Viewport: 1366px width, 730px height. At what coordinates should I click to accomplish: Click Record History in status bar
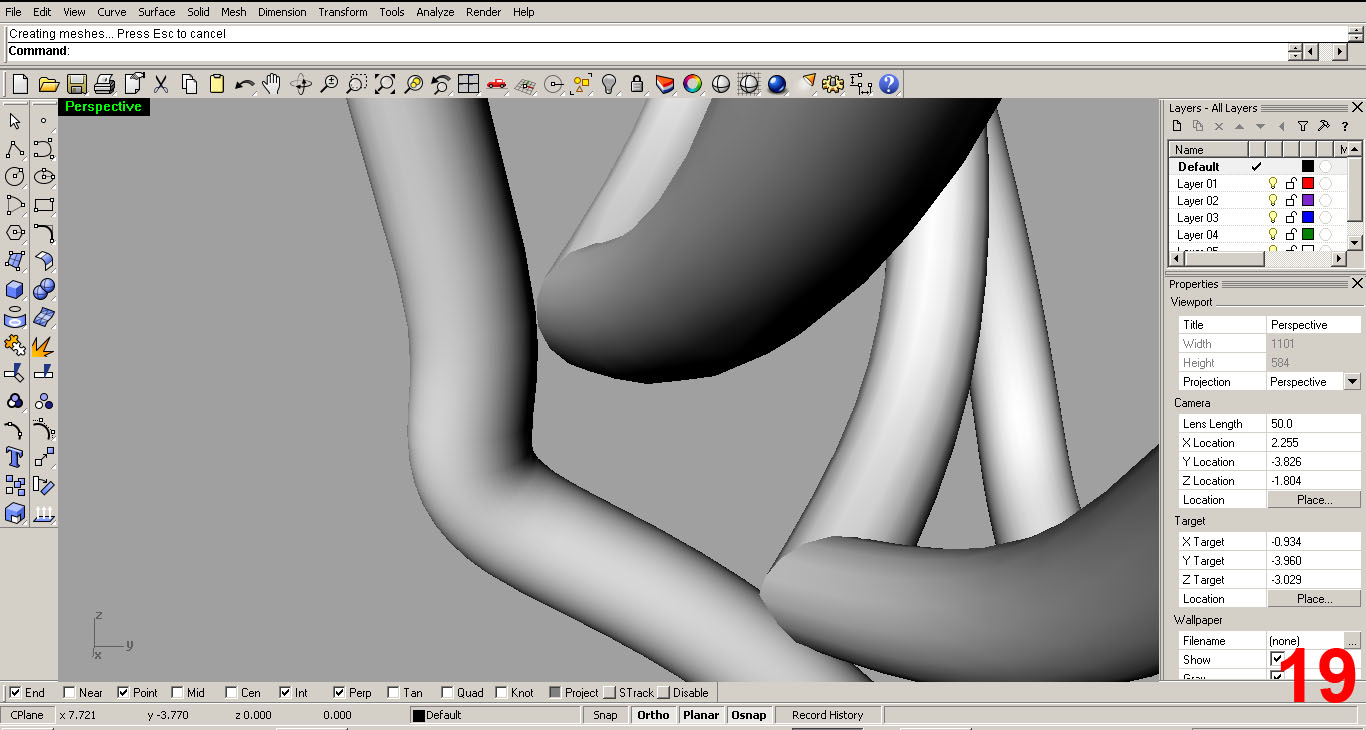tap(828, 715)
